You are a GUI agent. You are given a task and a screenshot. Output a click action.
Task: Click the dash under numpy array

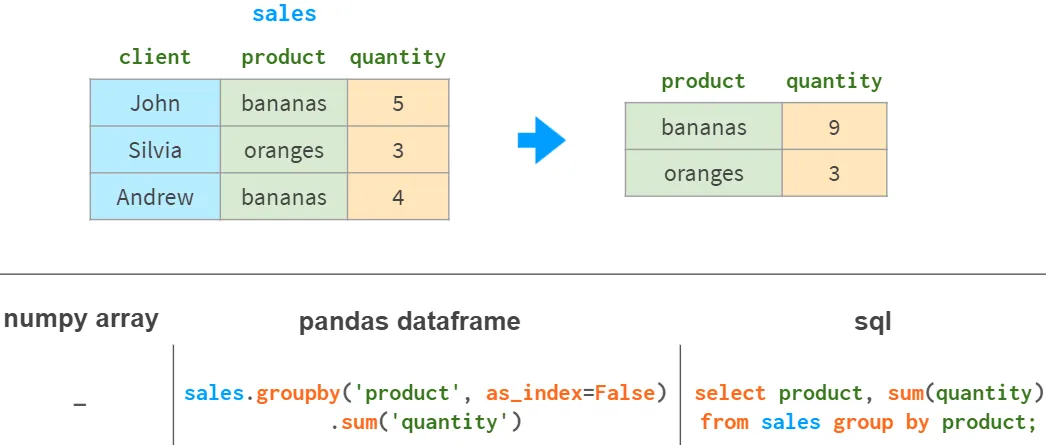[80, 405]
